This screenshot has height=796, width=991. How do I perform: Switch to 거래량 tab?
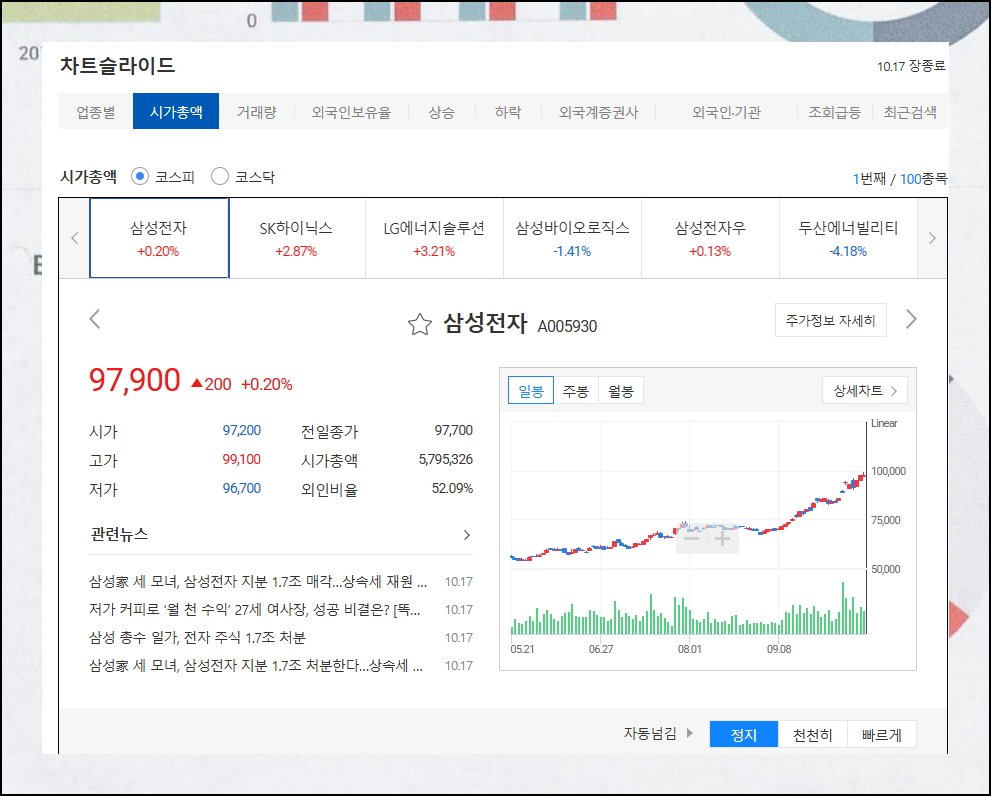[257, 112]
